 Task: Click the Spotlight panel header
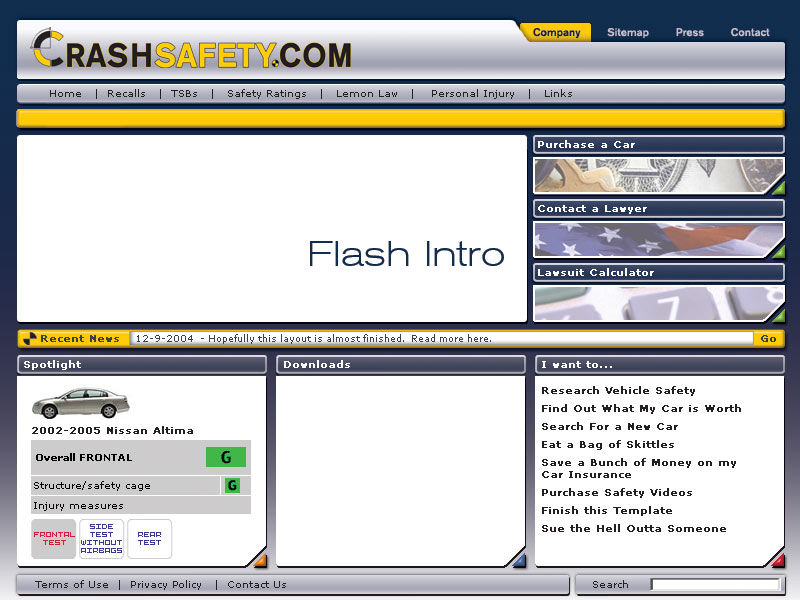tap(142, 364)
